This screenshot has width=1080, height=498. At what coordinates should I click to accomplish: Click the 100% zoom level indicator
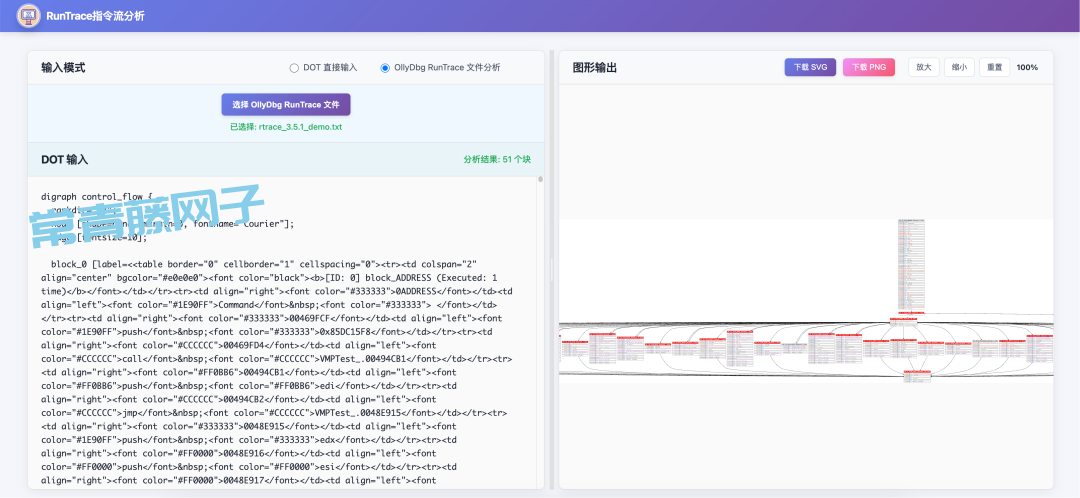coord(1027,68)
